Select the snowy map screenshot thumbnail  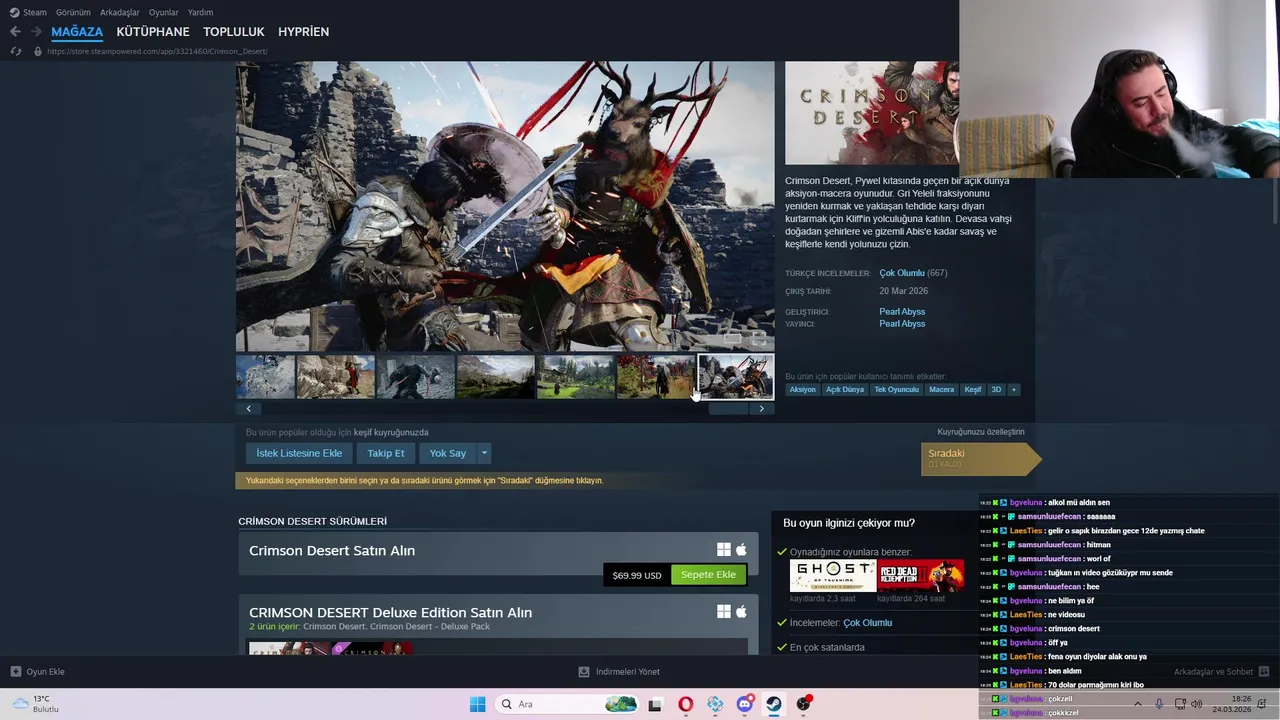click(x=265, y=377)
